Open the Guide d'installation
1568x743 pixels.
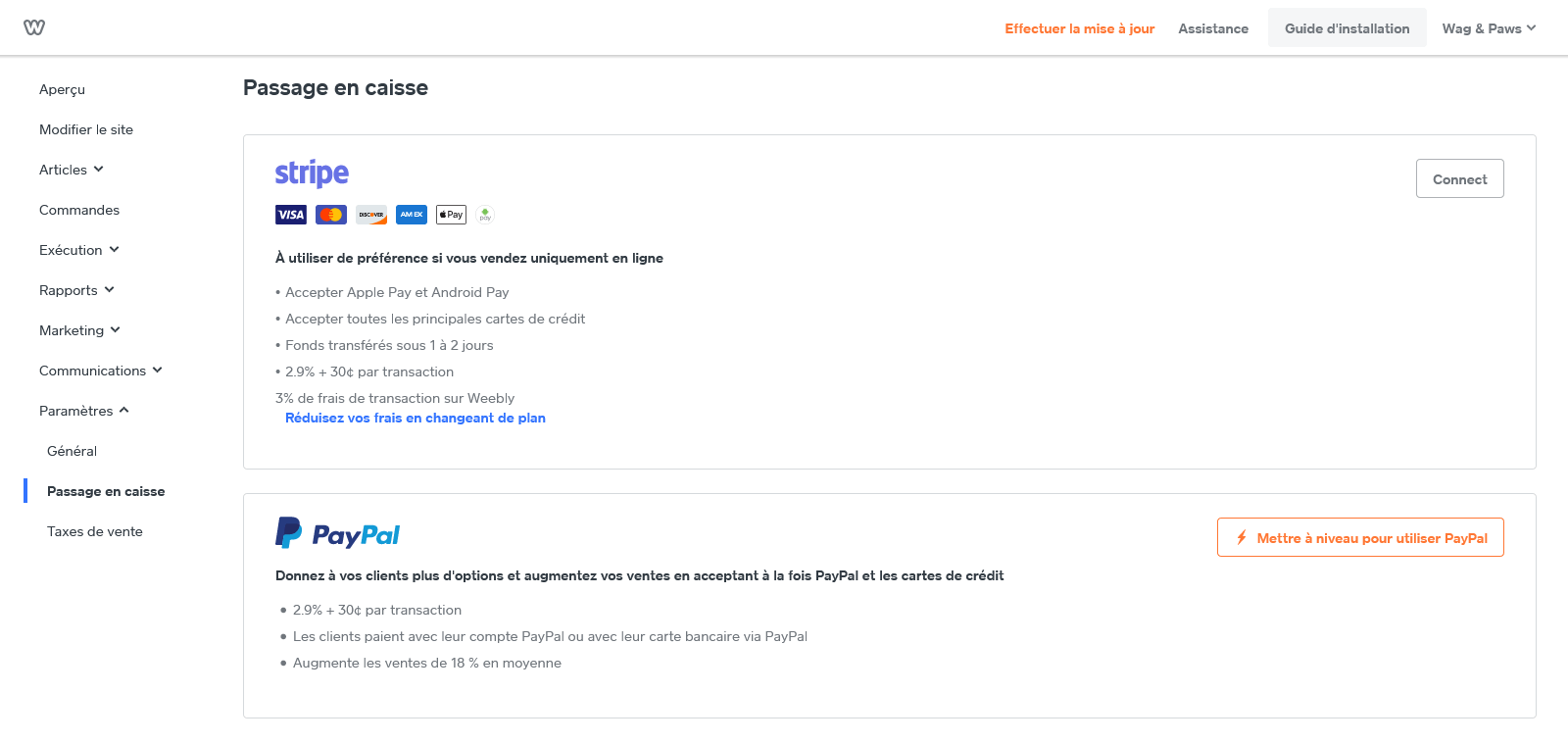[x=1347, y=28]
